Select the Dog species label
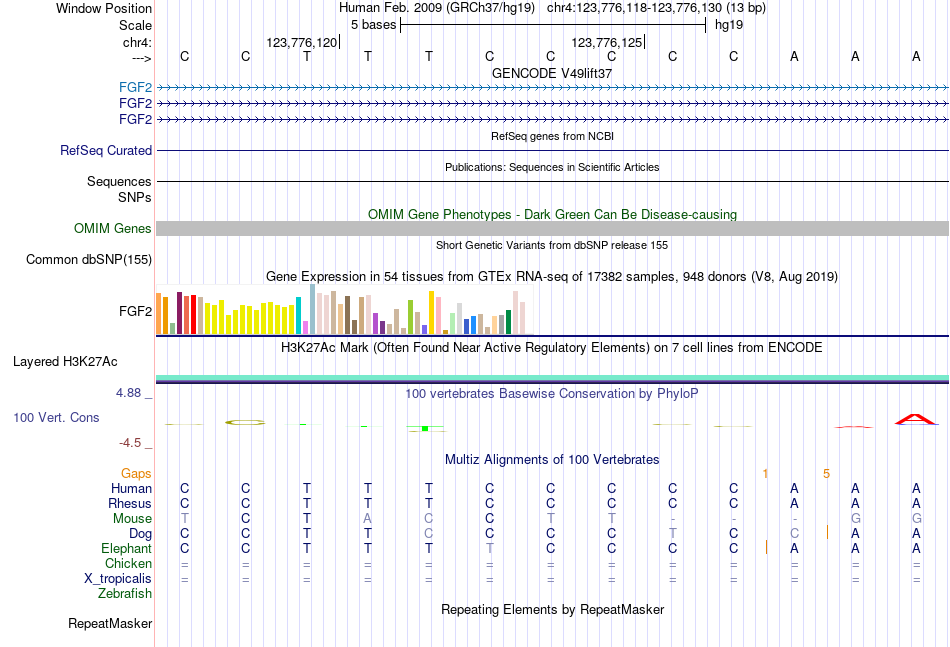The image size is (950, 647). pyautogui.click(x=140, y=534)
